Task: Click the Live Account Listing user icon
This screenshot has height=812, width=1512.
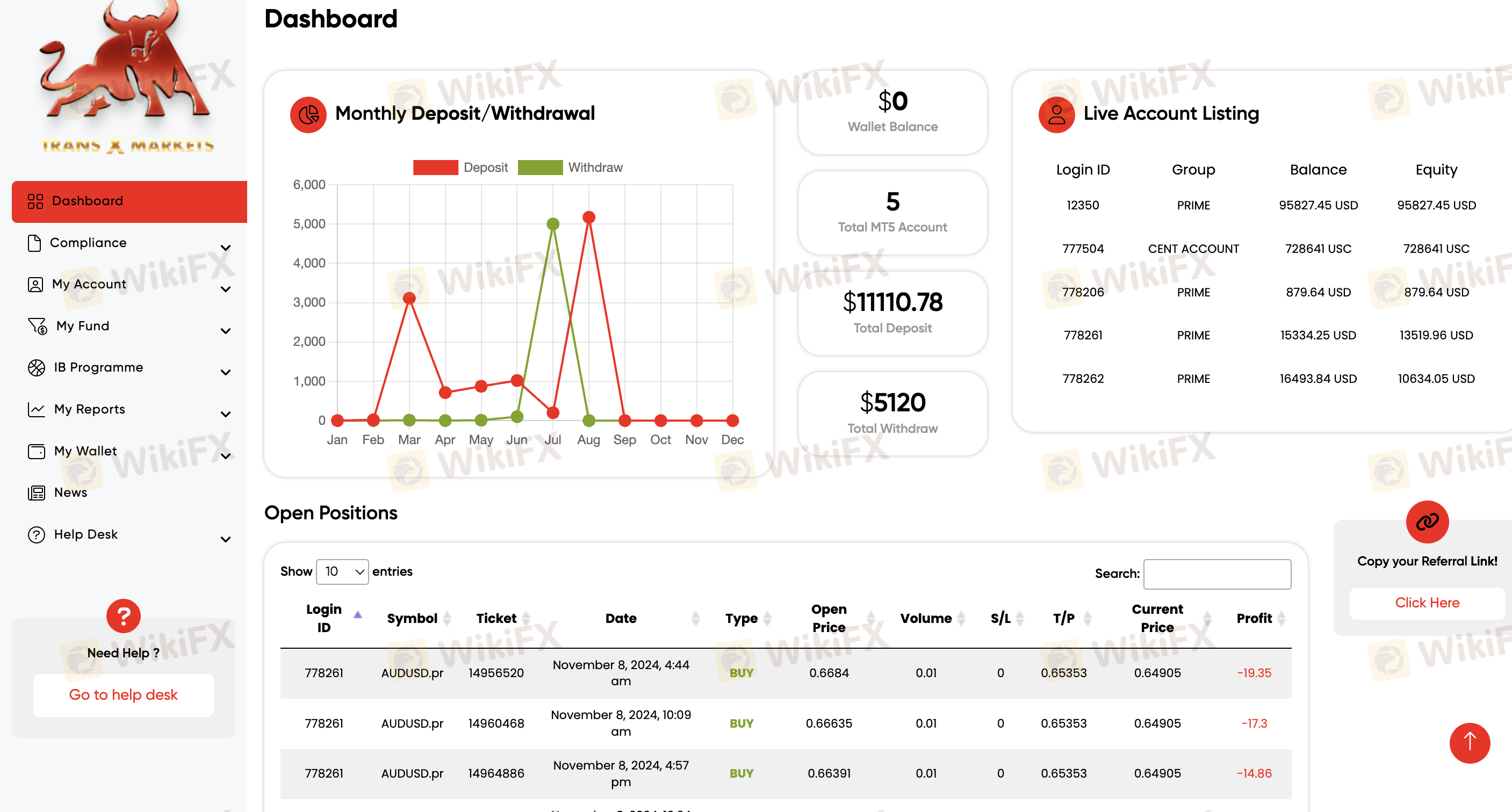Action: click(x=1056, y=114)
